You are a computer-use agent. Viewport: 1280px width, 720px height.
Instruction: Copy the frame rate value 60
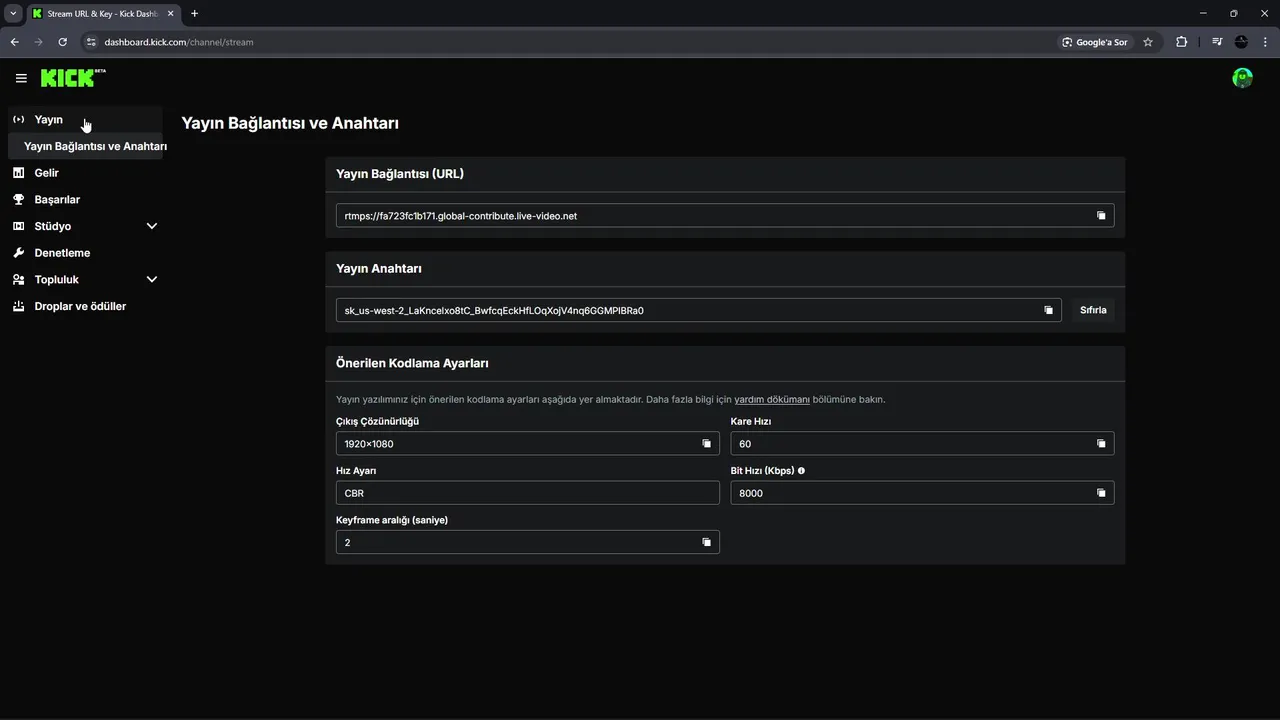pyautogui.click(x=1101, y=444)
